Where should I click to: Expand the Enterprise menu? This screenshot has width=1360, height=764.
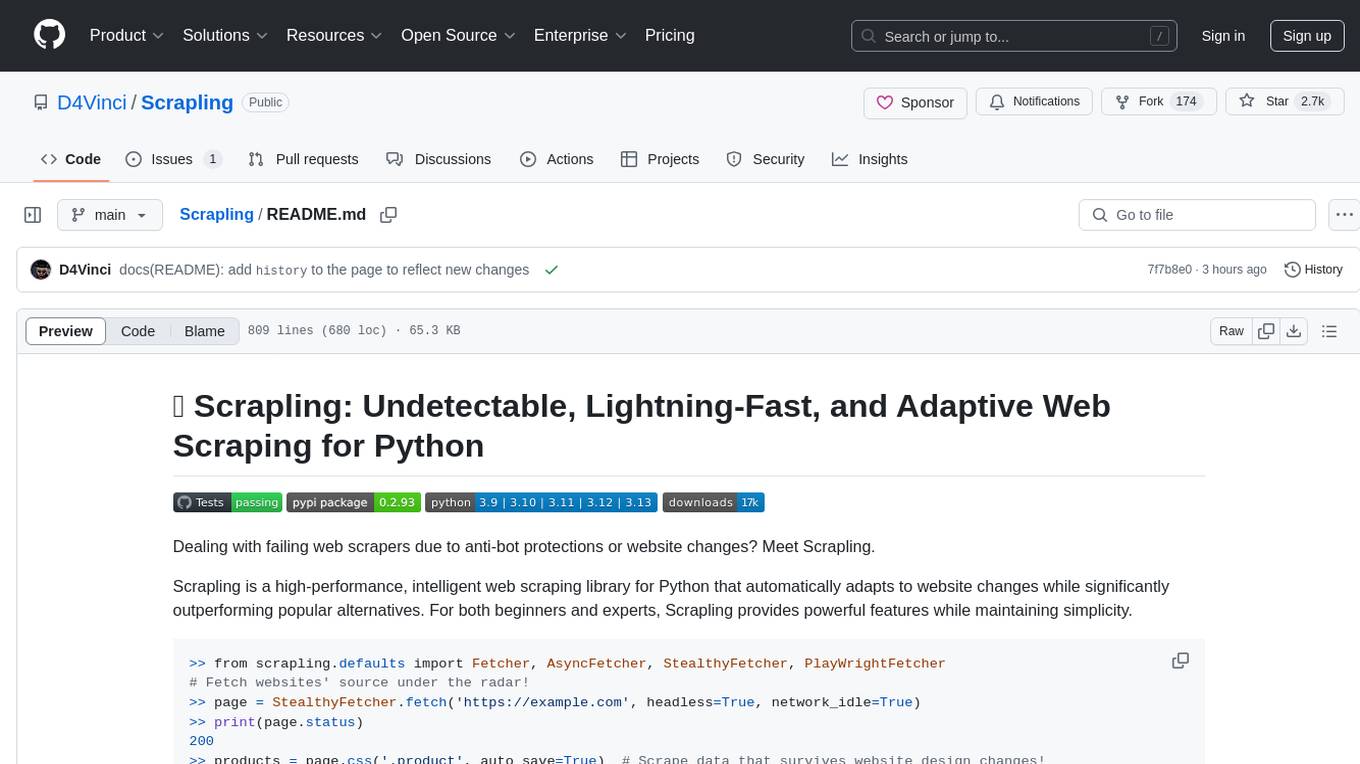click(580, 35)
